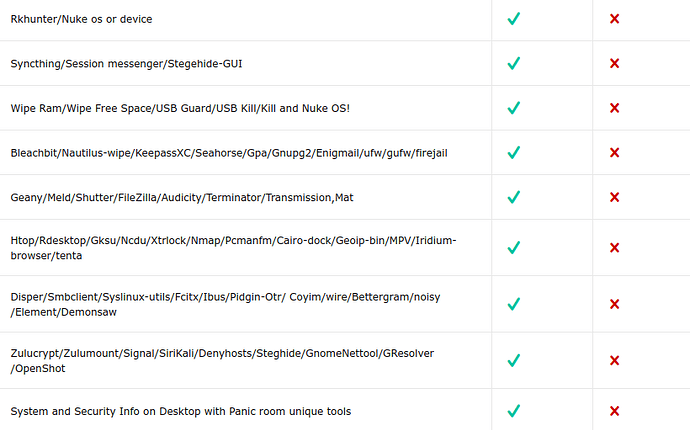Click red X in Wipe Ram row
Viewport: 690px width, 430px height.
(614, 108)
